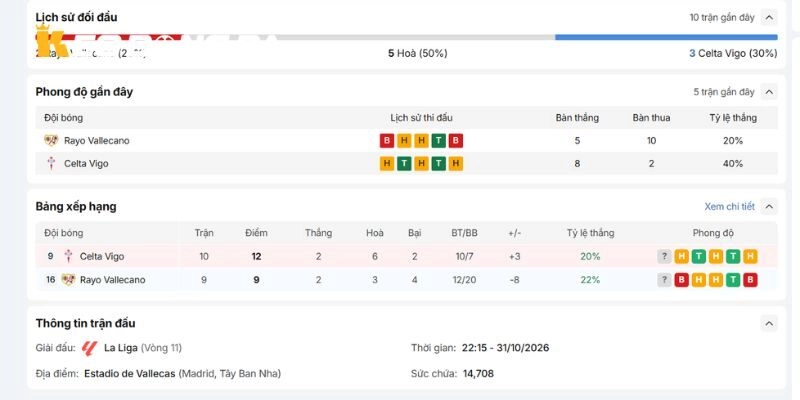
Task: Click the La Liga league name
Action: (121, 348)
